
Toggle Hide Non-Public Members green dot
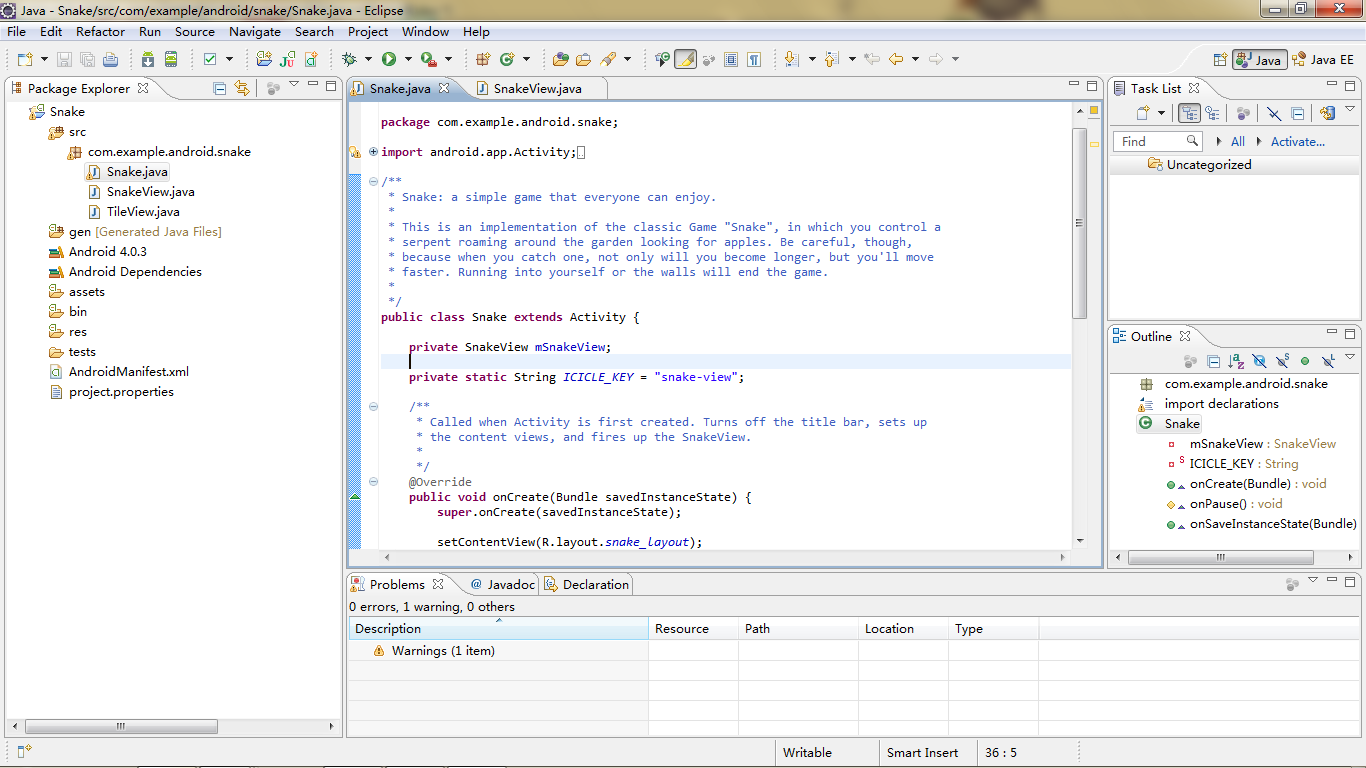point(1305,361)
